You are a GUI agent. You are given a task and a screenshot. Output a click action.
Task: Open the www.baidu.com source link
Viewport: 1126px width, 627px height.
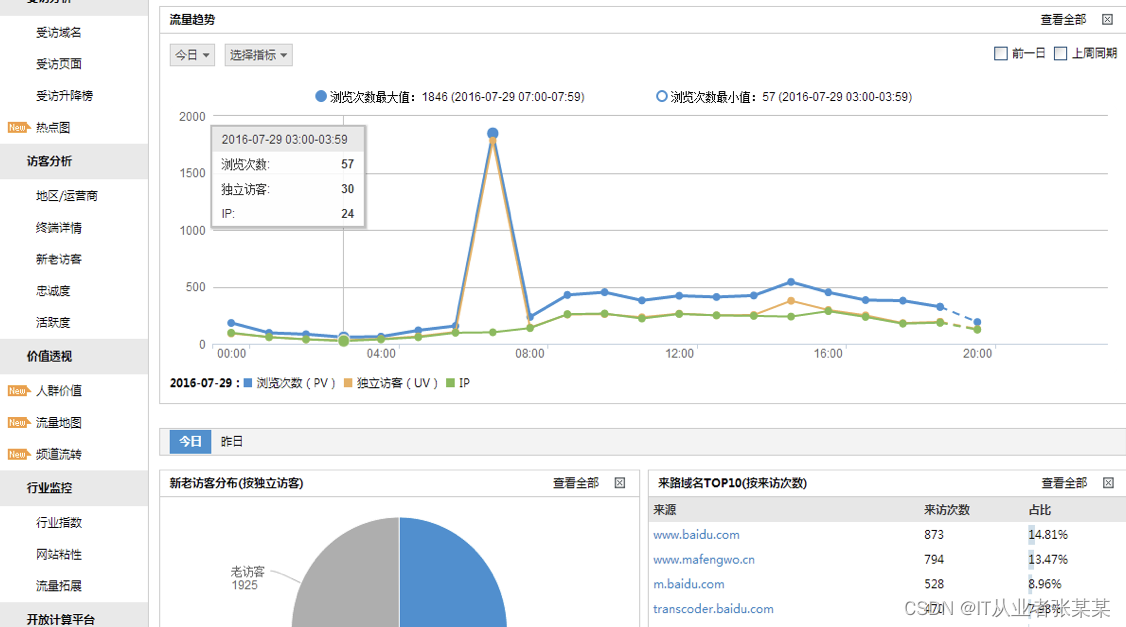696,534
